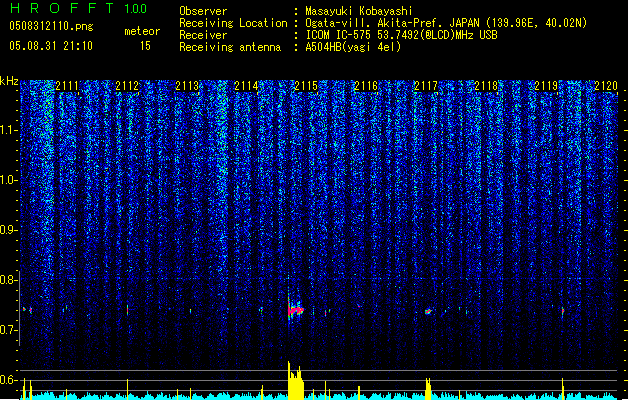The height and width of the screenshot is (400, 629).
Task: Click the meteor count value 15
Action: pyautogui.click(x=145, y=46)
